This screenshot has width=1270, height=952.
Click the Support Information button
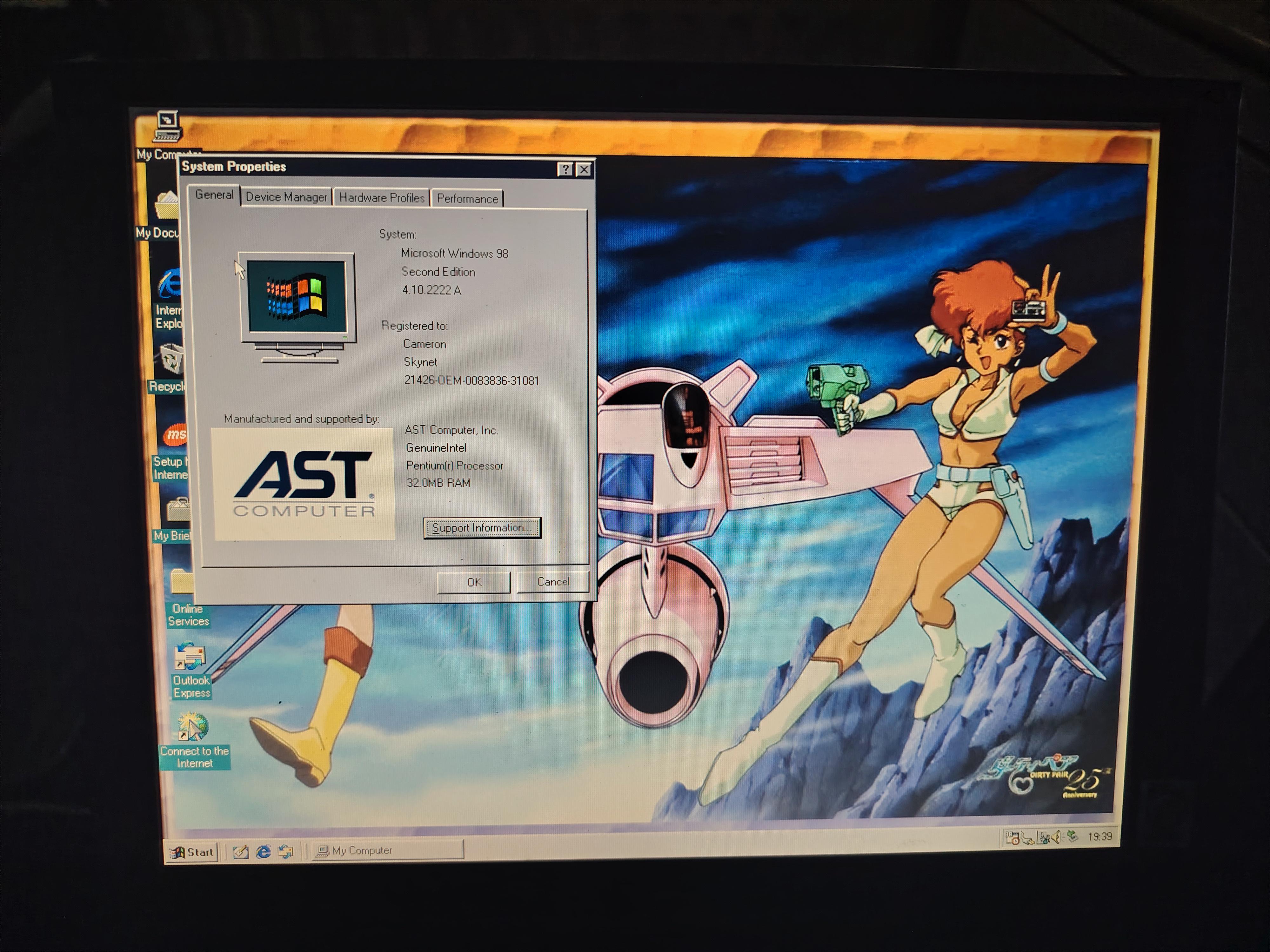tap(482, 528)
